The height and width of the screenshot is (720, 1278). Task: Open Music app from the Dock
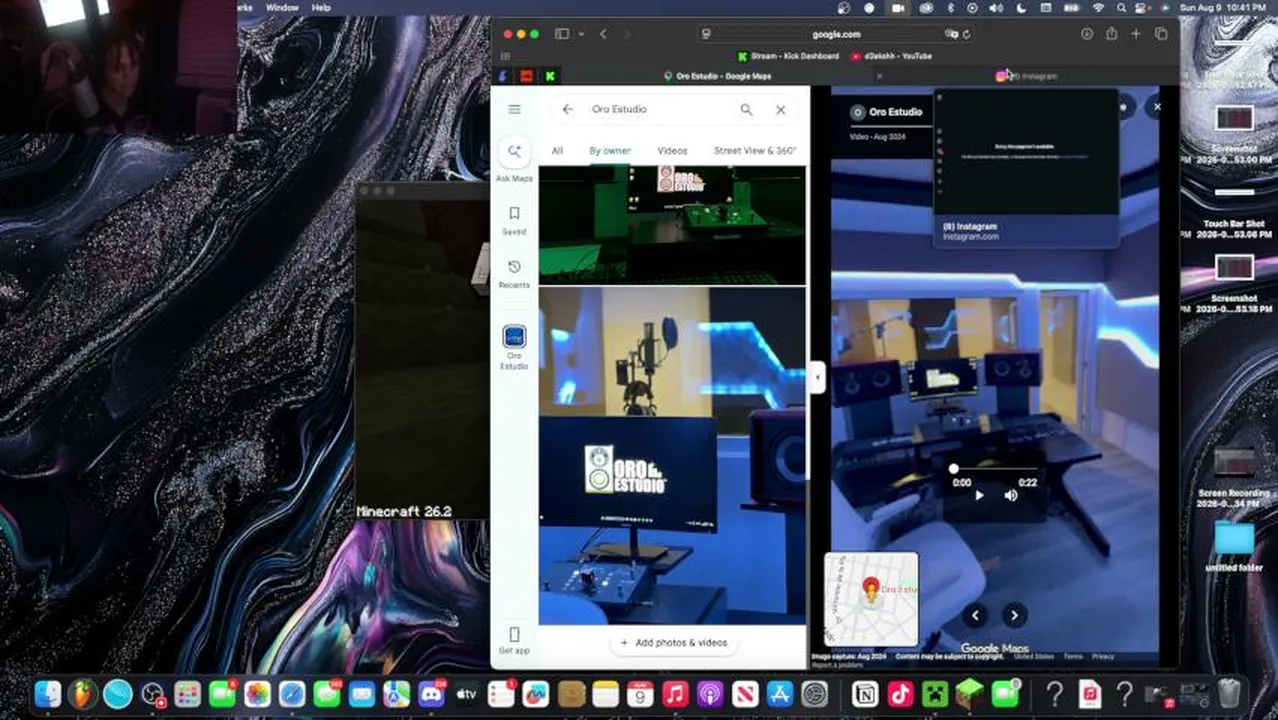coord(676,693)
